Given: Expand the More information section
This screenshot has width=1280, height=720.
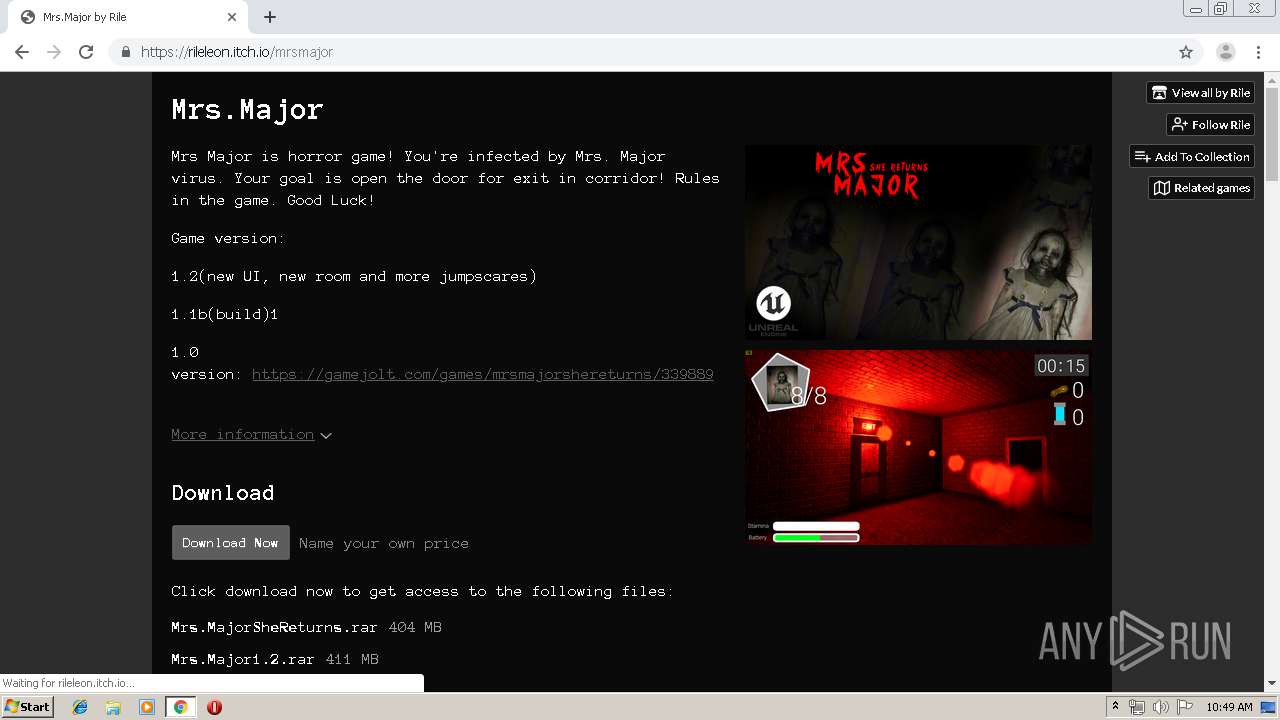Looking at the screenshot, I should point(251,434).
